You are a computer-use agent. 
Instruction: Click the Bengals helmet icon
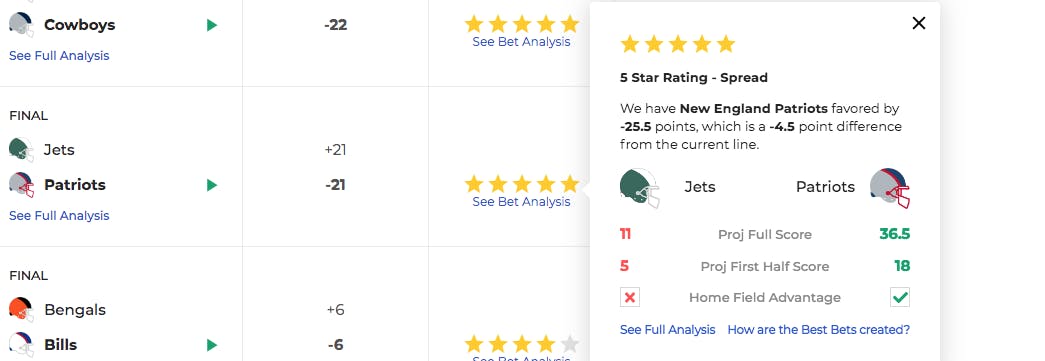(x=21, y=309)
